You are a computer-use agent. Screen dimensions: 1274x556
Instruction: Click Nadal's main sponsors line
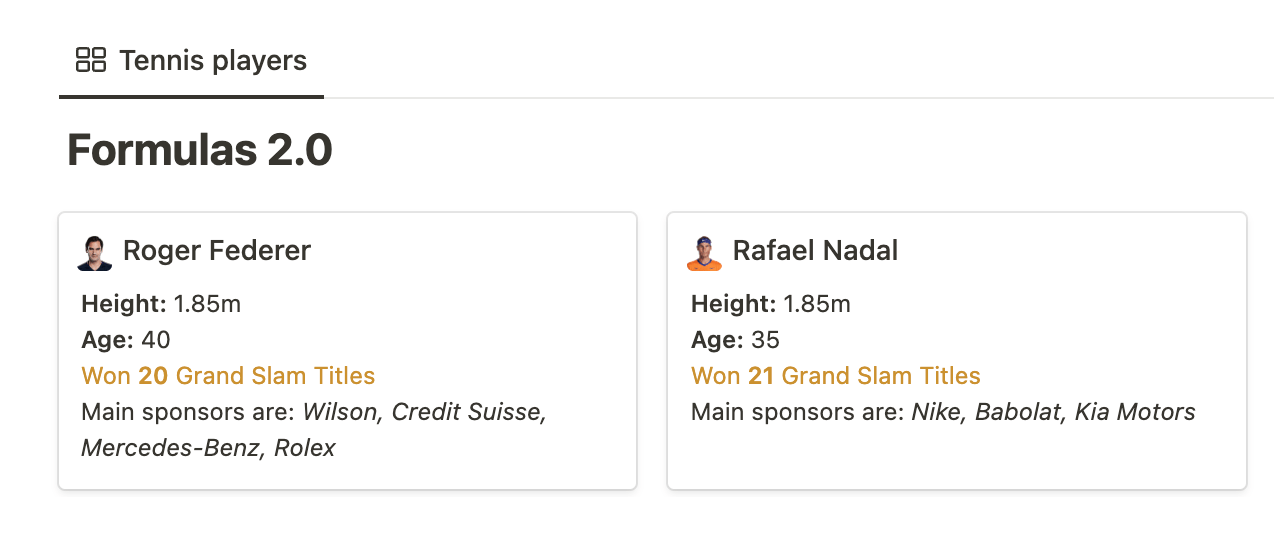(x=943, y=412)
